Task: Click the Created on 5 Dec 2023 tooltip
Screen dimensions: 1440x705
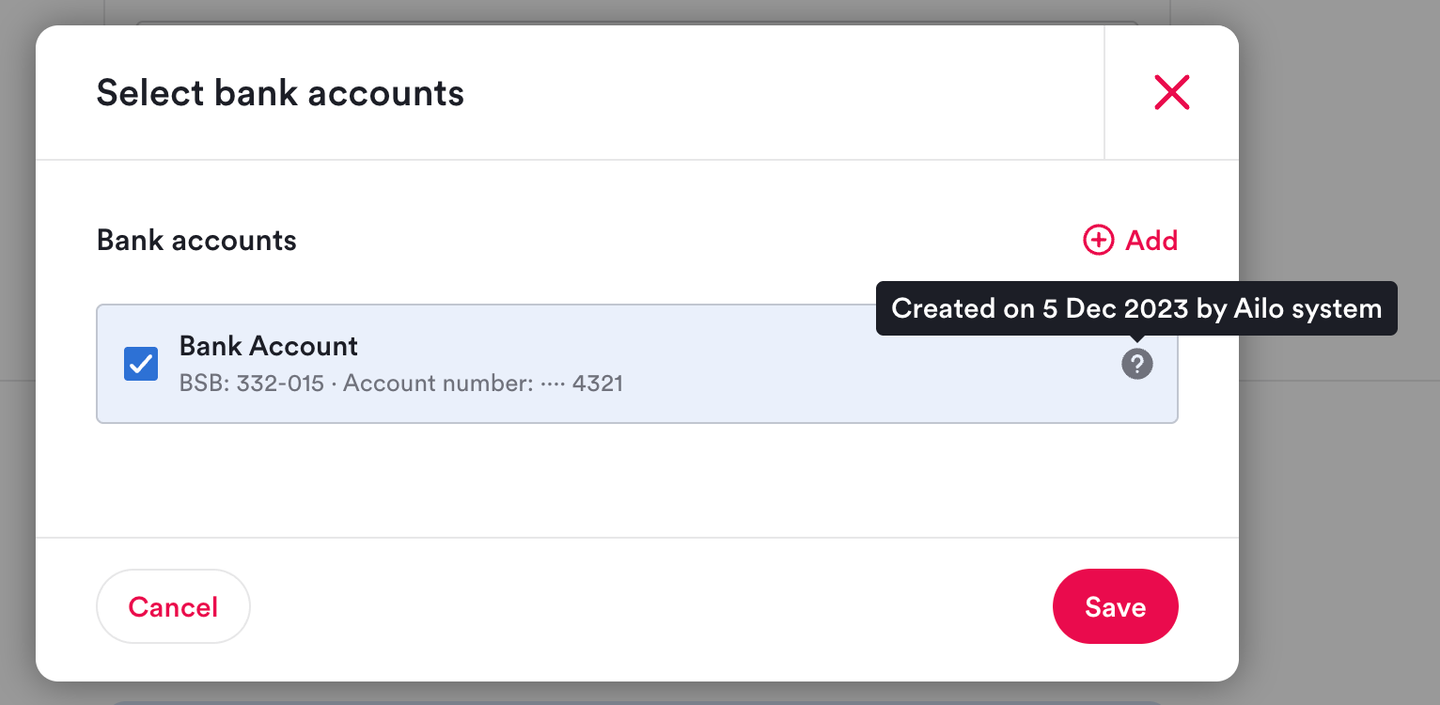Action: 1135,308
